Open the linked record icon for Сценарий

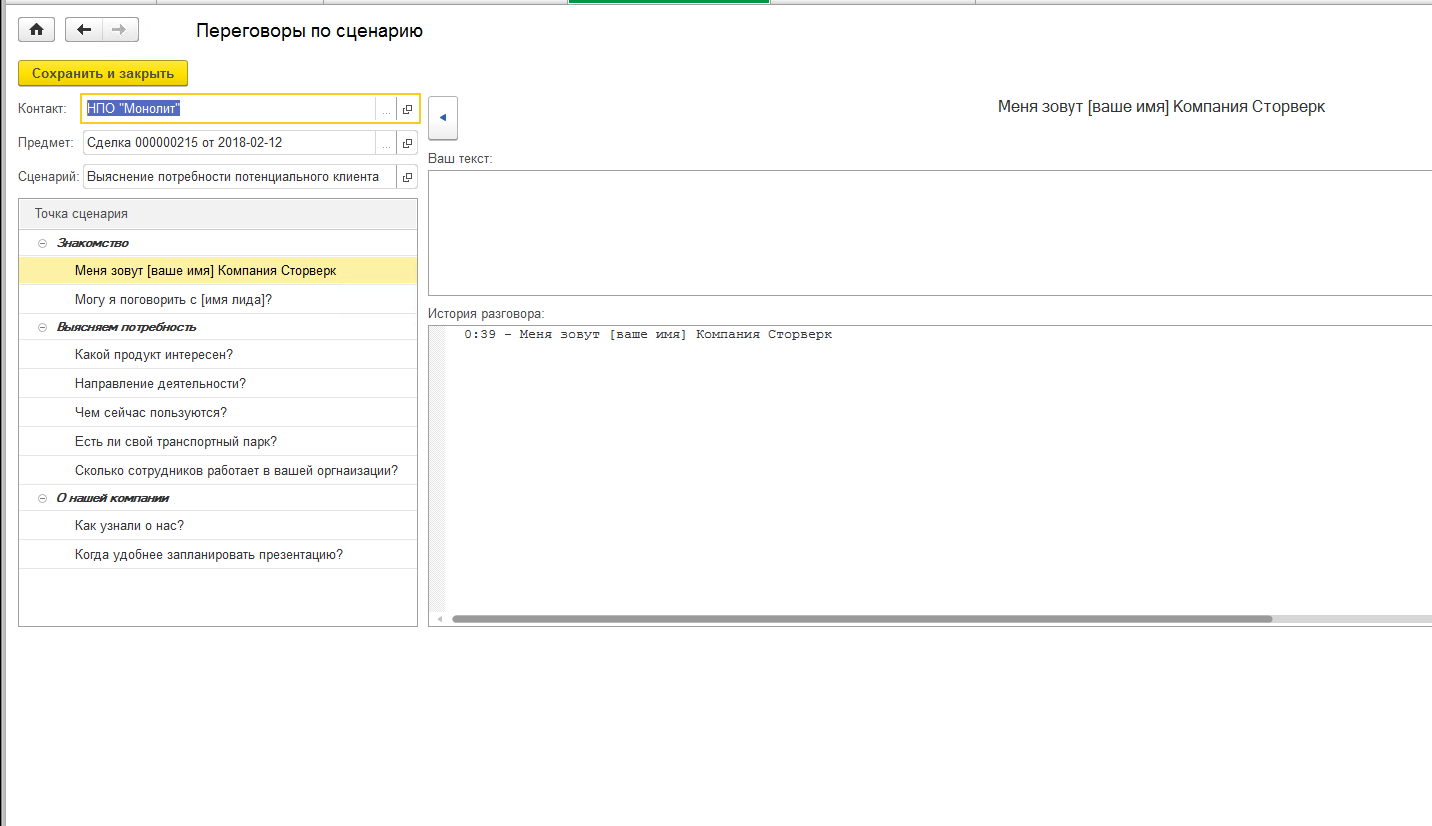(407, 177)
